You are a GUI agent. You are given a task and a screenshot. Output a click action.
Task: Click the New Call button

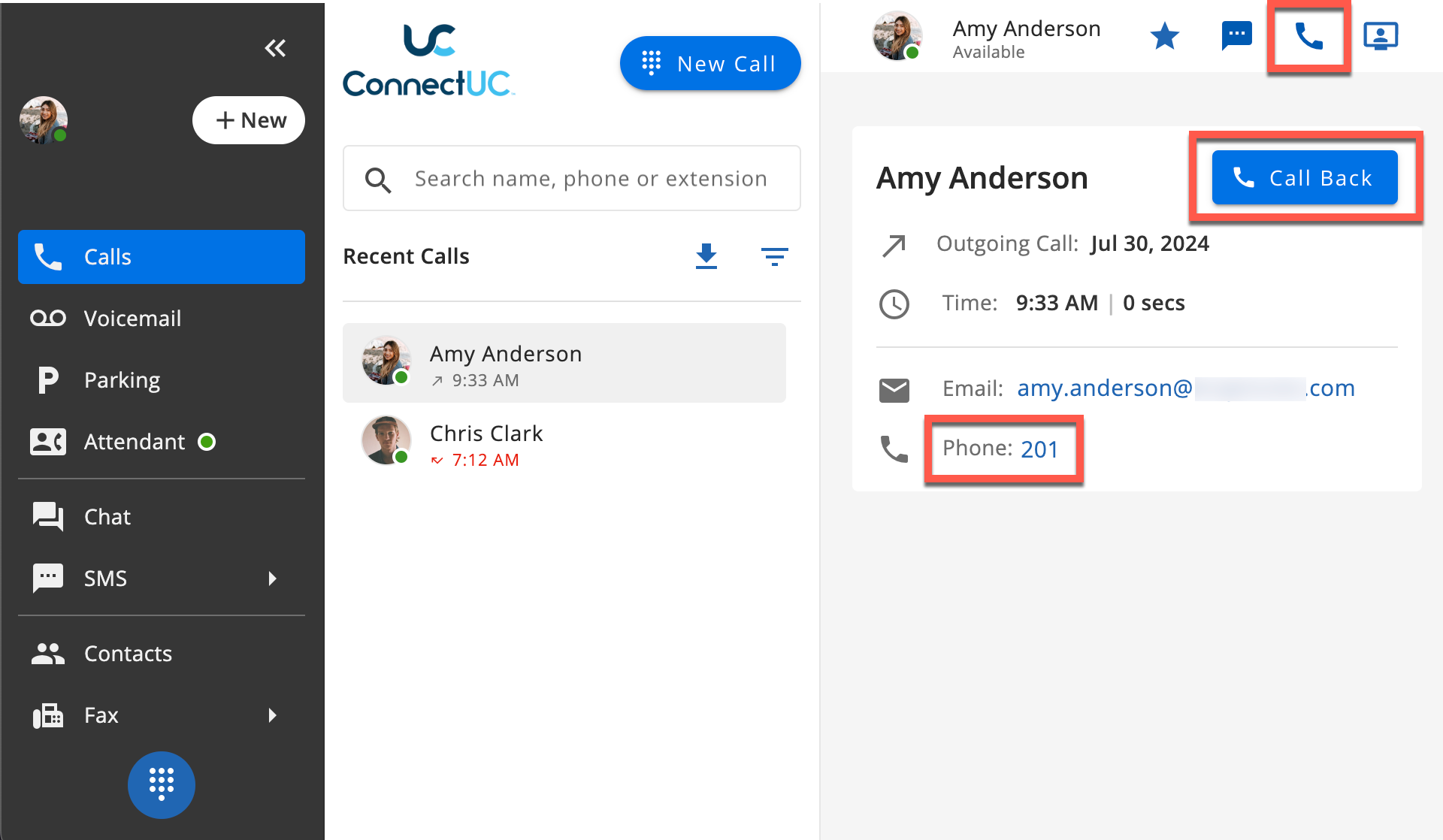tap(709, 64)
